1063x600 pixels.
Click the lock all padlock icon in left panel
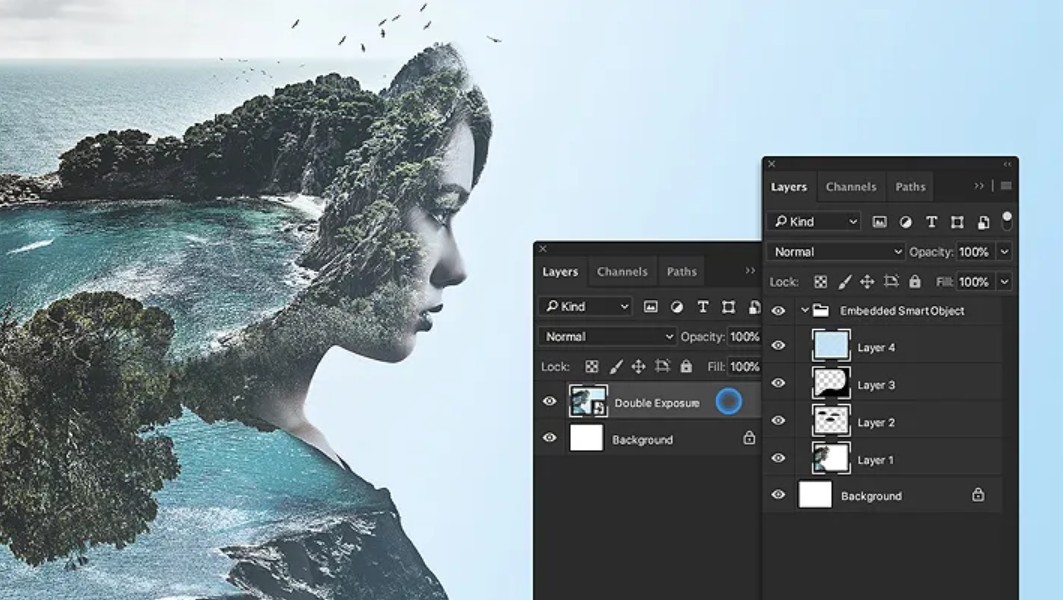[686, 366]
